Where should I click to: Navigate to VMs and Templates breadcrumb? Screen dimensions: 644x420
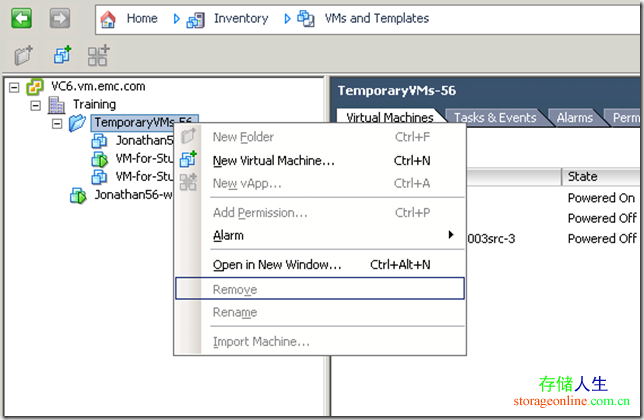376,18
